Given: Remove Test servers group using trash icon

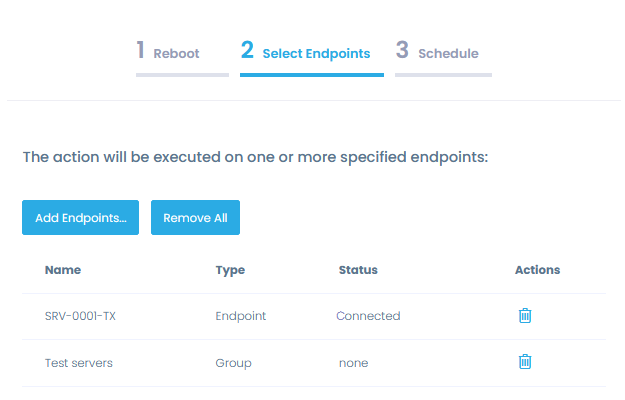Looking at the screenshot, I should click(x=525, y=362).
